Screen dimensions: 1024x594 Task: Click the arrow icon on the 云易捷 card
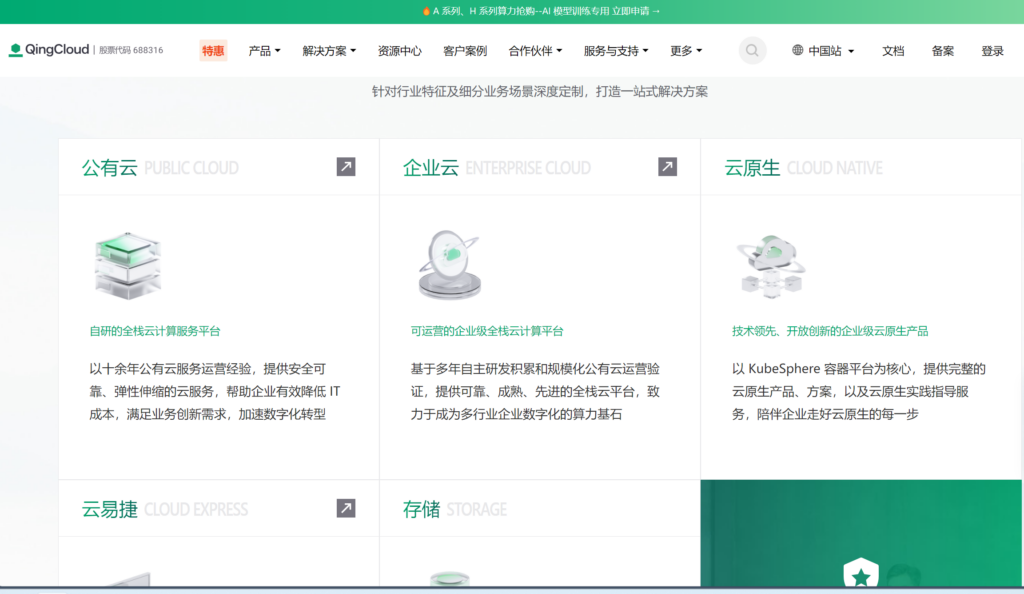(x=345, y=509)
